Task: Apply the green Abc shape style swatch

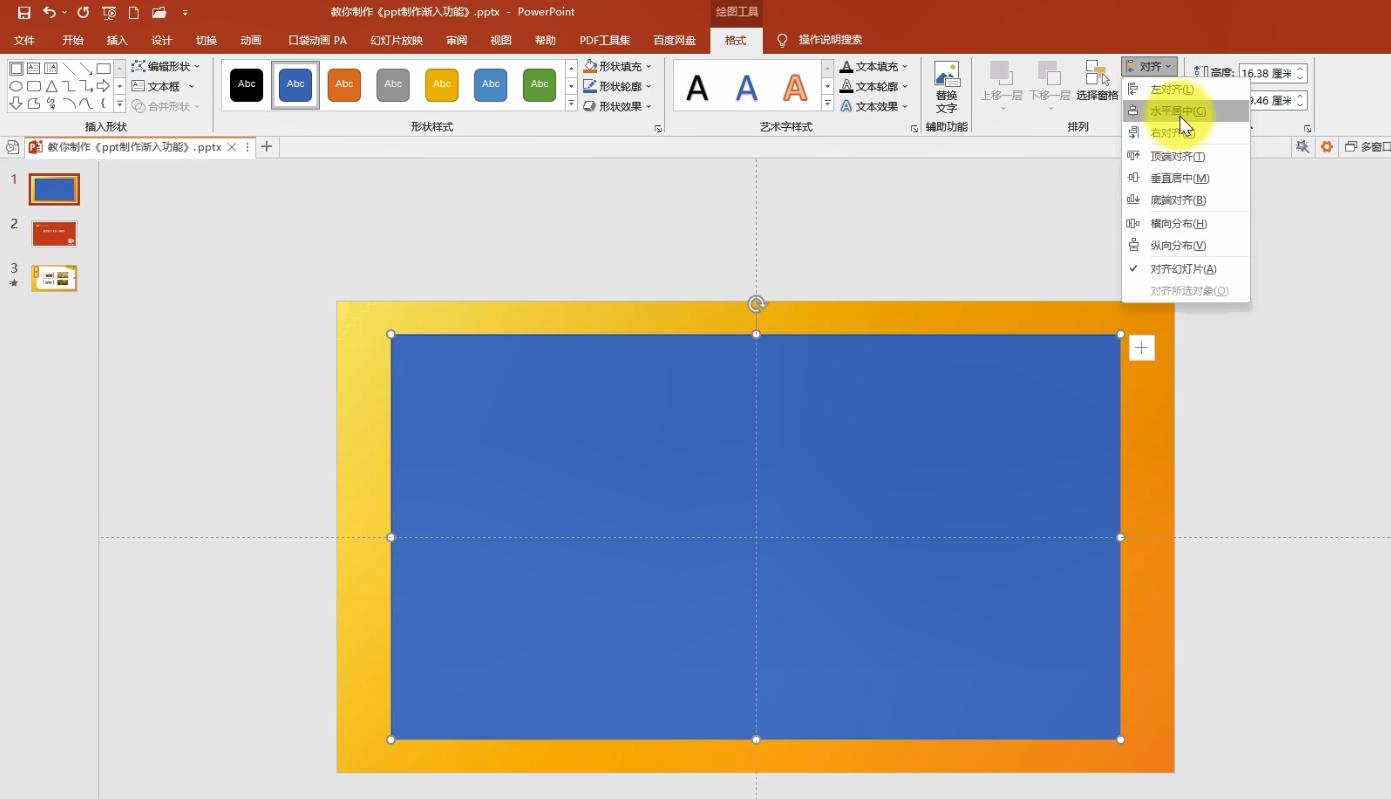Action: coord(539,84)
